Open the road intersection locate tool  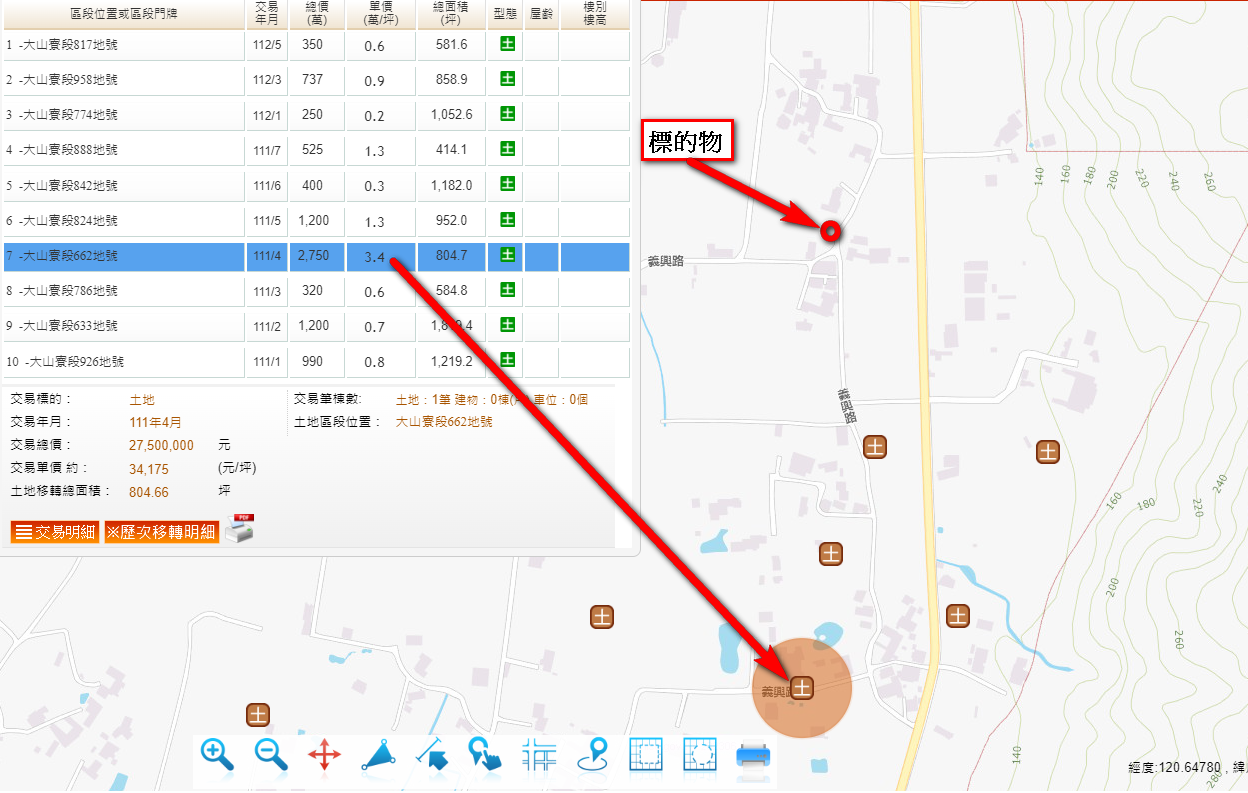click(x=539, y=755)
